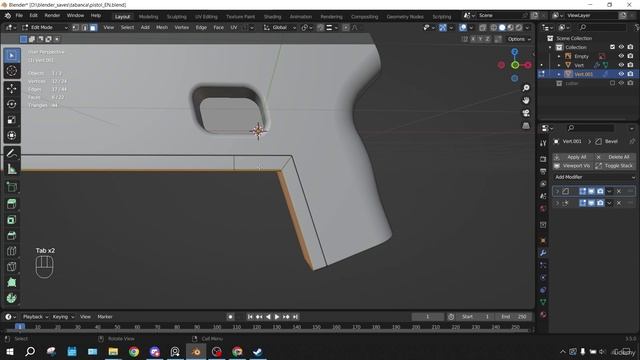Image resolution: width=640 pixels, height=360 pixels.
Task: Click the blue Z axis gizmo
Action: coord(515,52)
